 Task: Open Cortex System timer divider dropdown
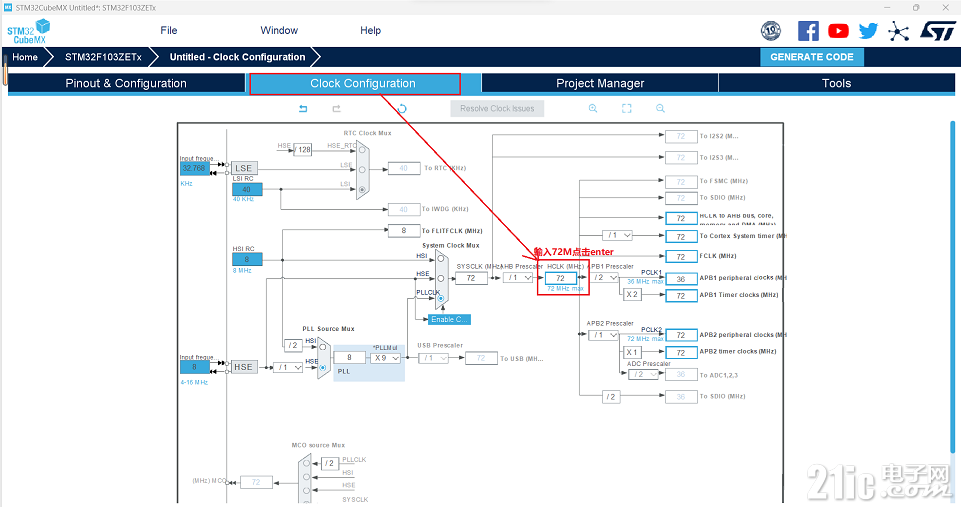617,235
